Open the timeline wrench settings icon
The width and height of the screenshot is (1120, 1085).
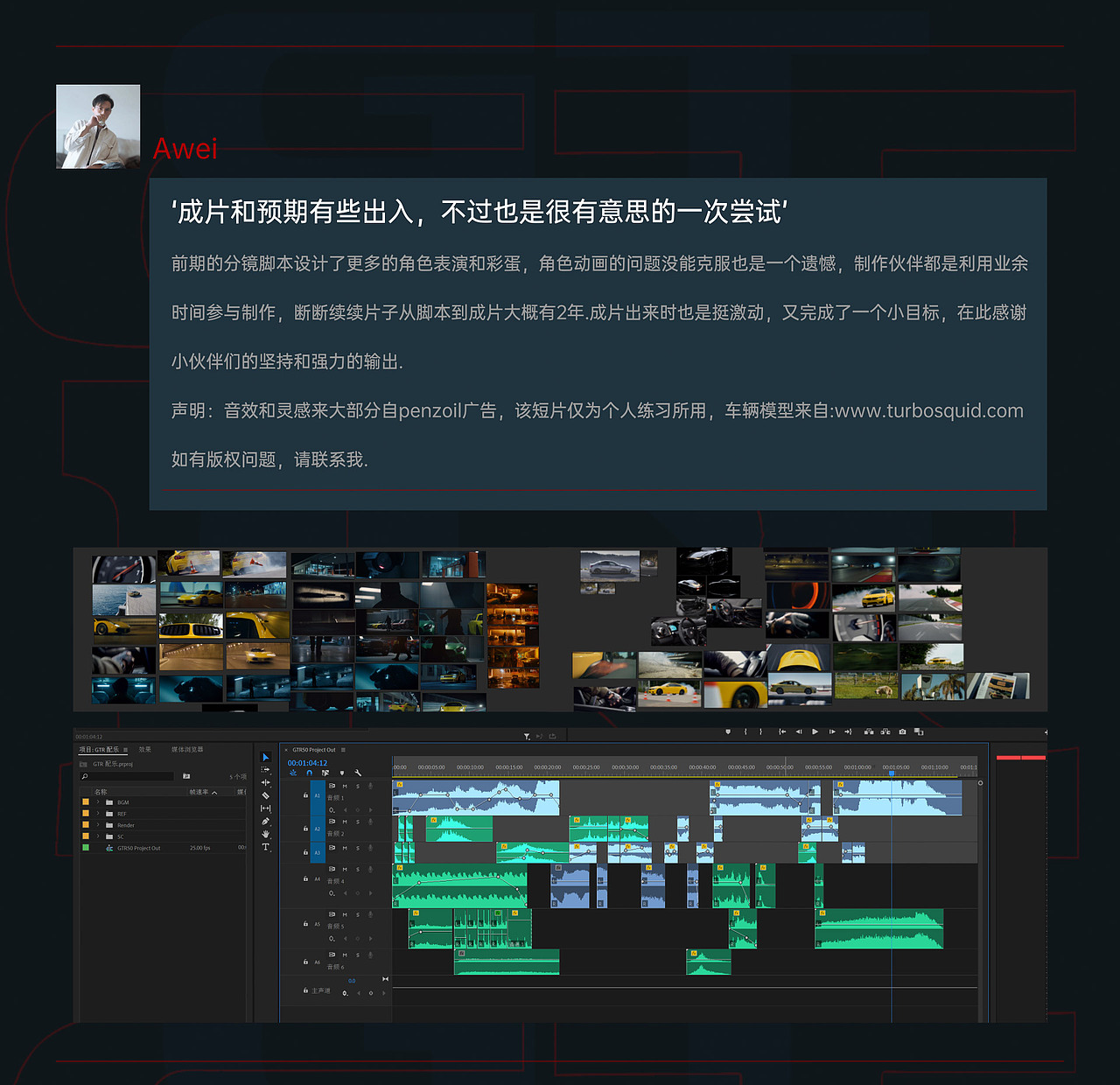coord(359,773)
